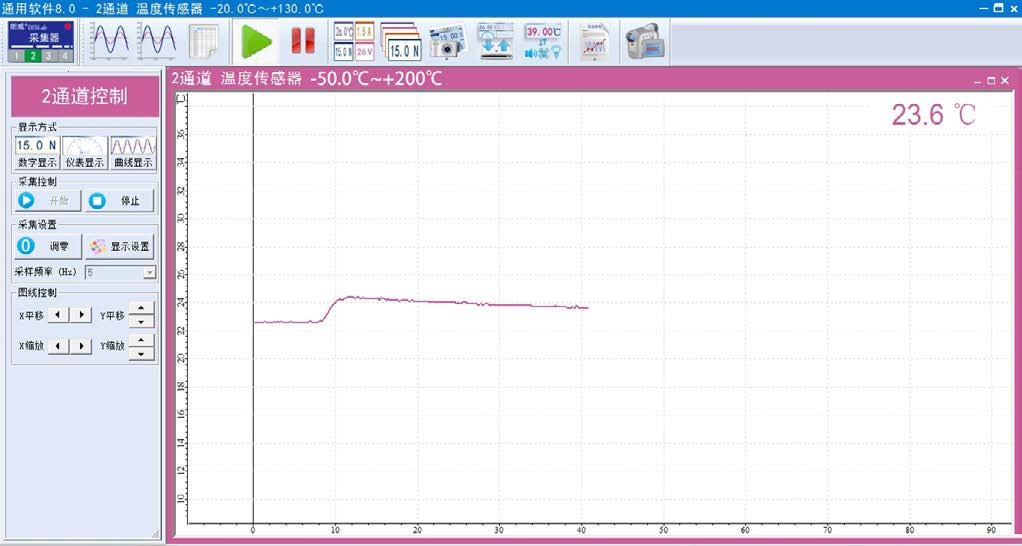The width and height of the screenshot is (1022, 546).
Task: Expand the 采样频率 (Hz) dropdown
Action: [149, 272]
